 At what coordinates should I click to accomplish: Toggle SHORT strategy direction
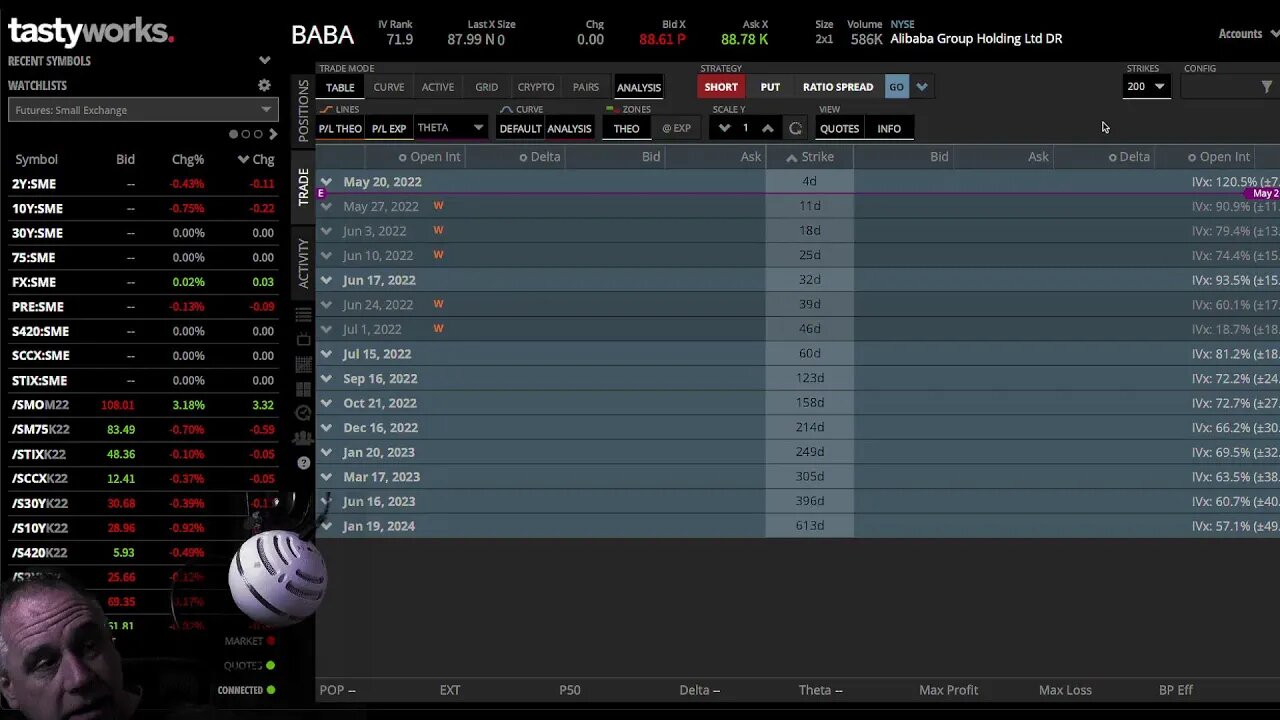(x=720, y=87)
